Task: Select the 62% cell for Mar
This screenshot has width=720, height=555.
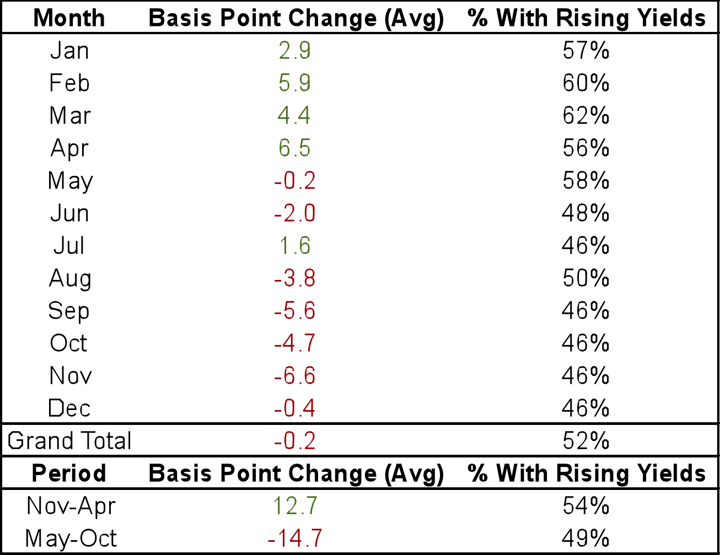Action: click(586, 116)
